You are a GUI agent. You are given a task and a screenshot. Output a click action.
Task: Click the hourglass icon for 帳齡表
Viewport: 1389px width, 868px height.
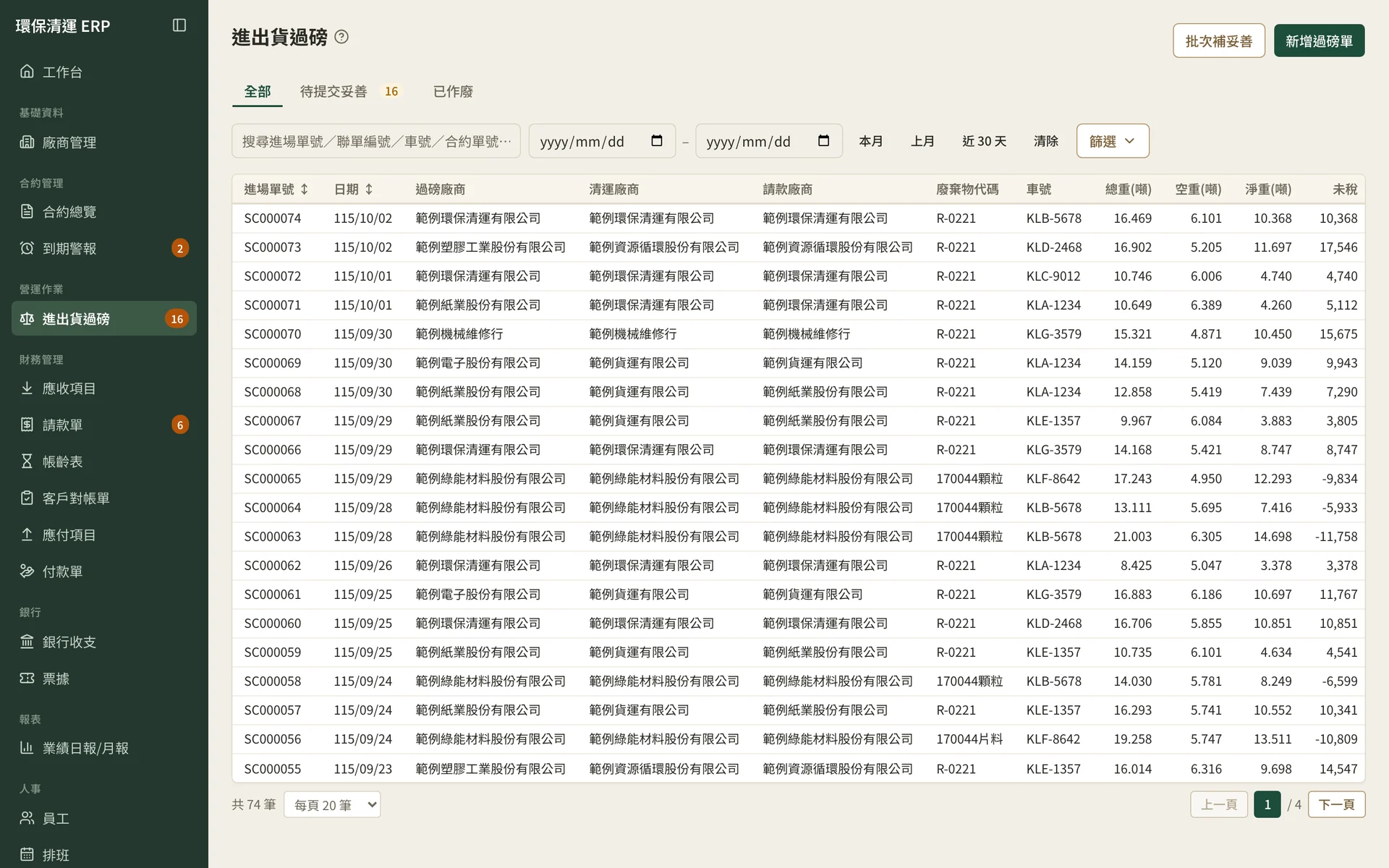click(27, 461)
